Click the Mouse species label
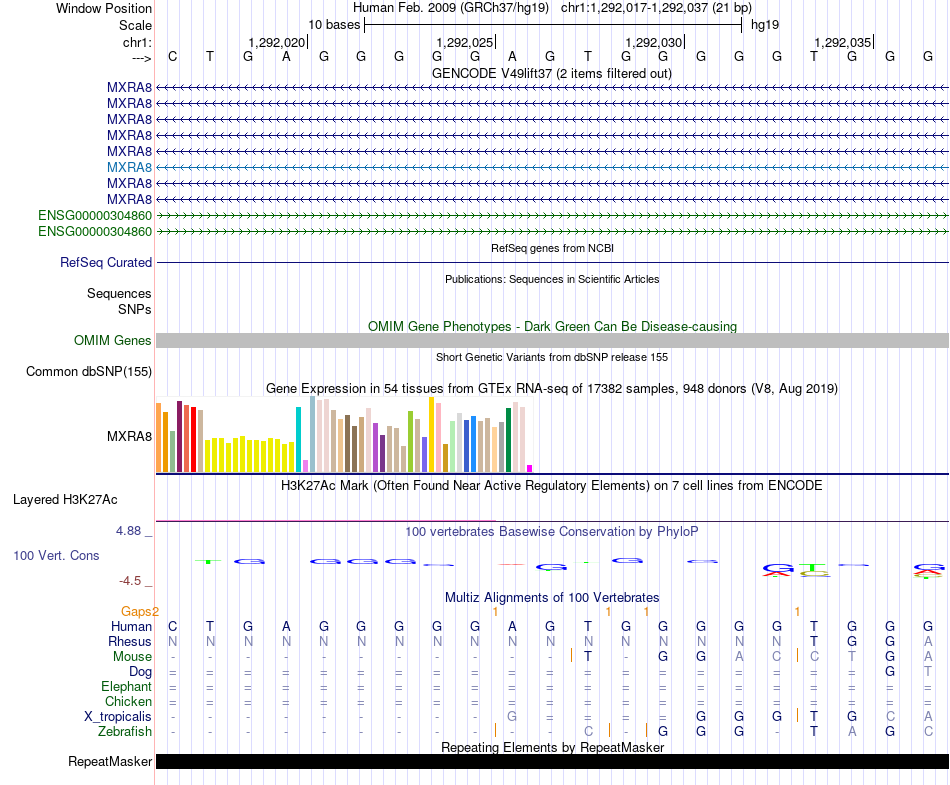This screenshot has height=785, width=950. (x=132, y=656)
